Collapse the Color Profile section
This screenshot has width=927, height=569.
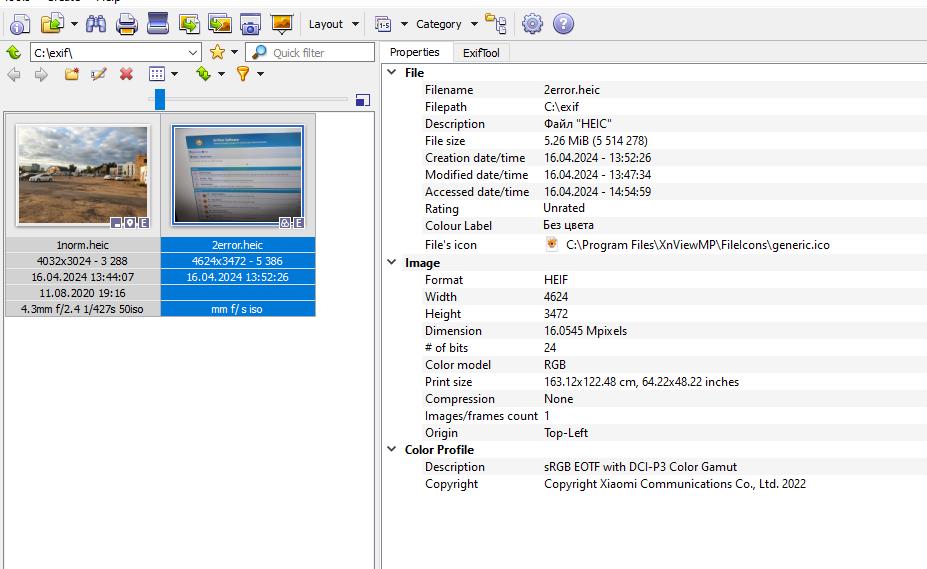pyautogui.click(x=391, y=450)
